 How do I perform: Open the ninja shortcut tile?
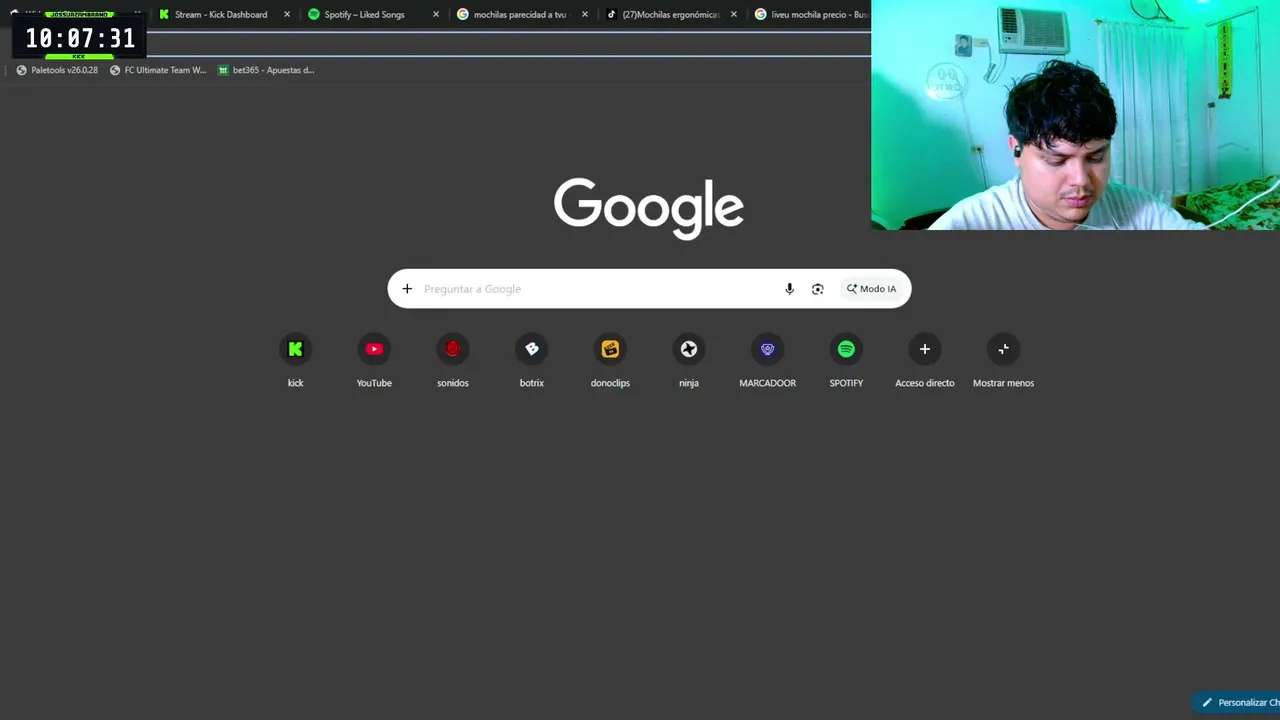(x=689, y=360)
